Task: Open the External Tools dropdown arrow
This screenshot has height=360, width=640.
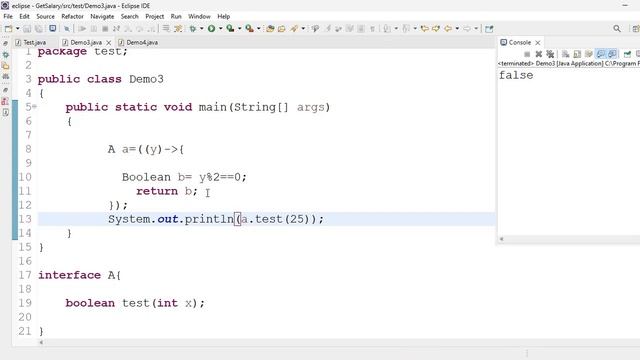Action: pos(258,29)
